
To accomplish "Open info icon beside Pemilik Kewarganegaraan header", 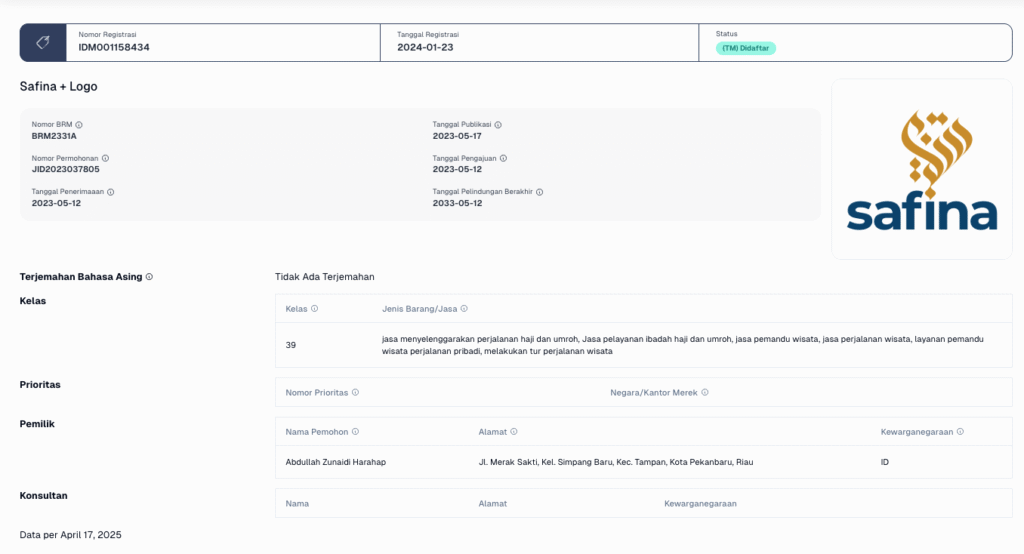I will [x=960, y=432].
